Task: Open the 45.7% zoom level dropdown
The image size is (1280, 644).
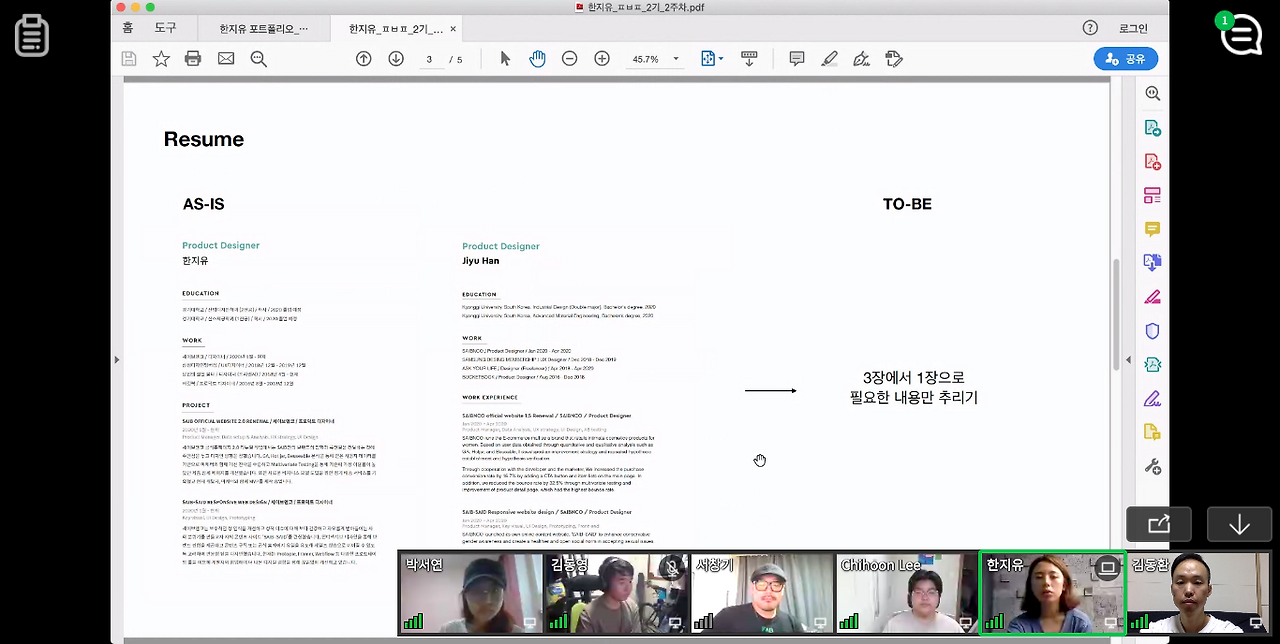Action: coord(655,59)
